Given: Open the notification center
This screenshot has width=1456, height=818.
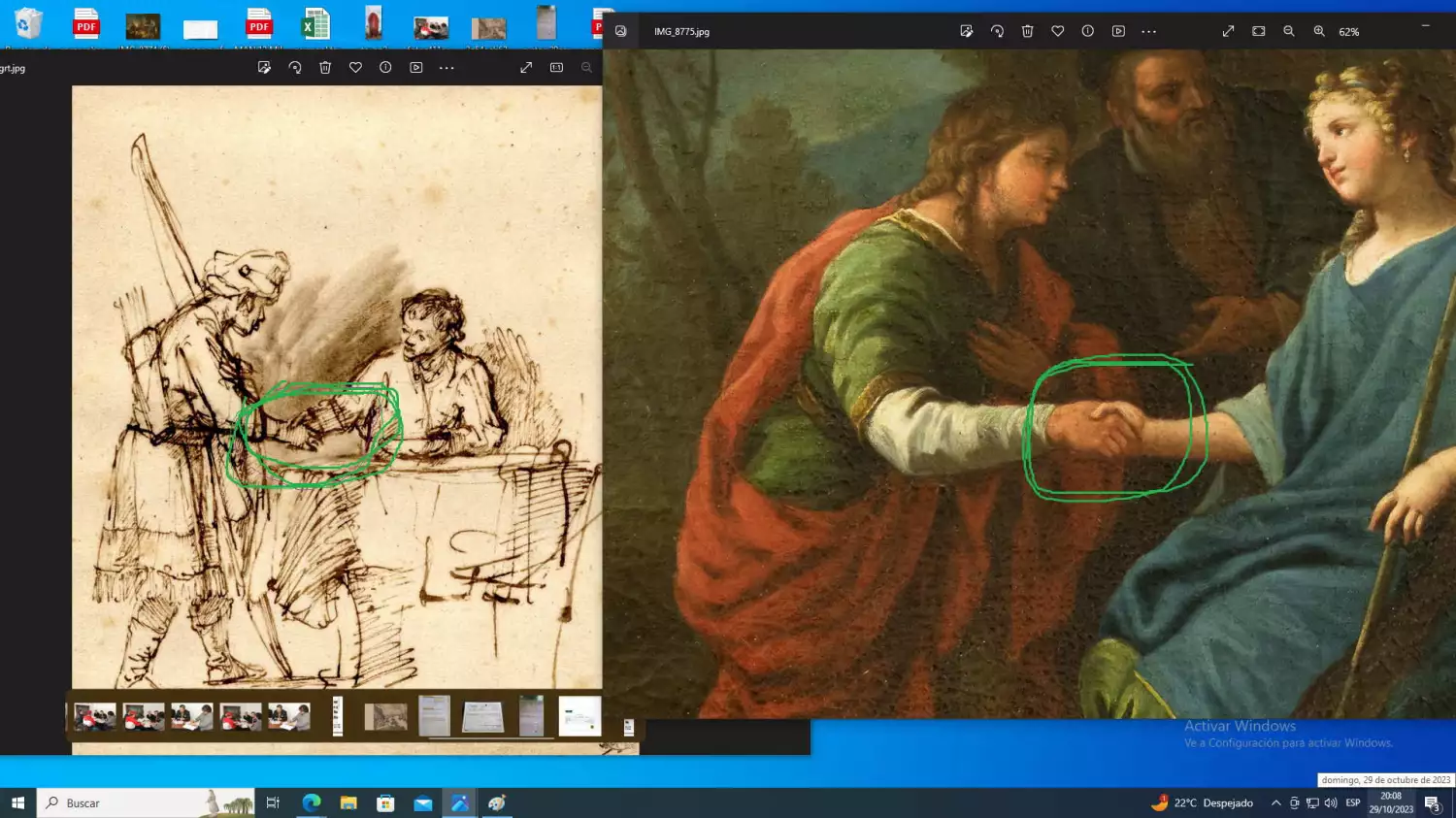Looking at the screenshot, I should [x=1432, y=802].
